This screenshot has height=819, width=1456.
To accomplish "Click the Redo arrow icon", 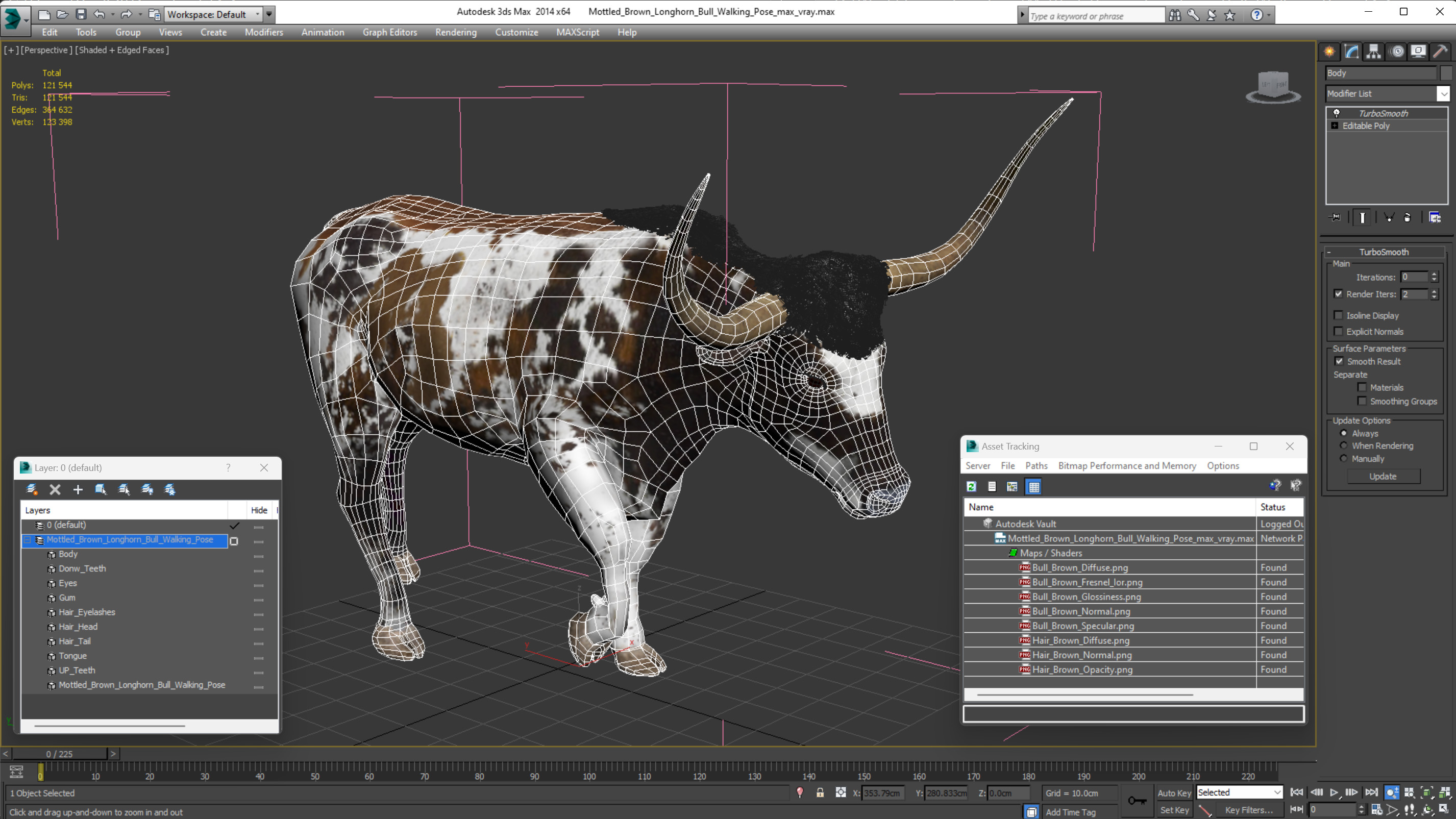I will [x=127, y=14].
